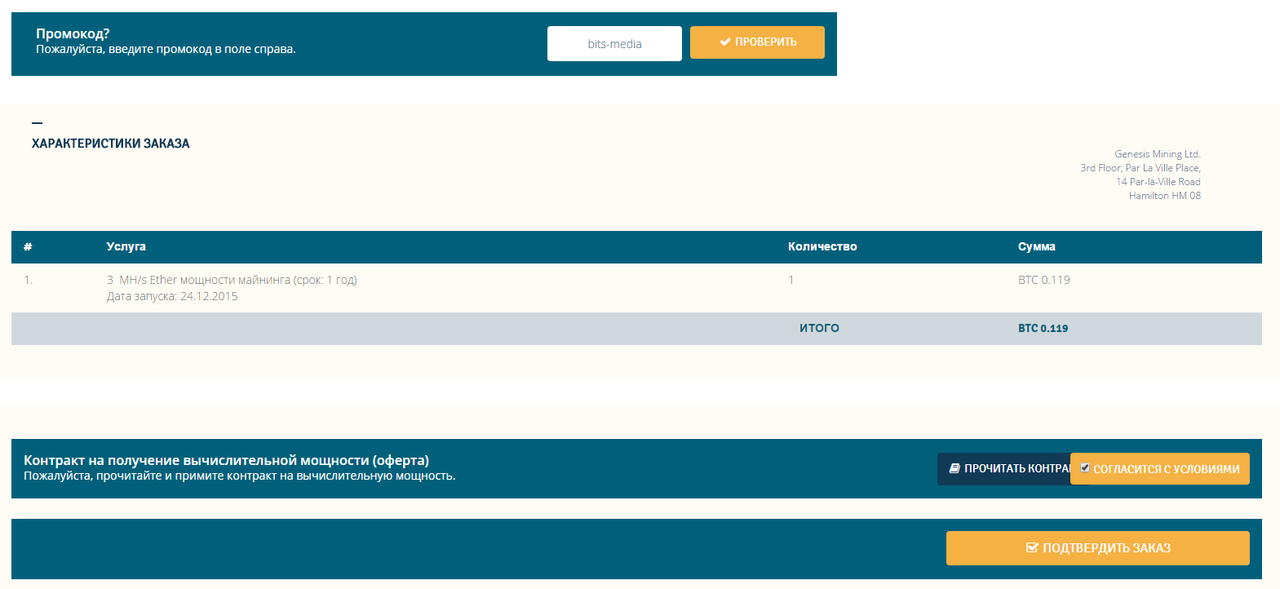The height and width of the screenshot is (589, 1280).
Task: Verify promo code with the Проверить button
Action: [x=757, y=42]
